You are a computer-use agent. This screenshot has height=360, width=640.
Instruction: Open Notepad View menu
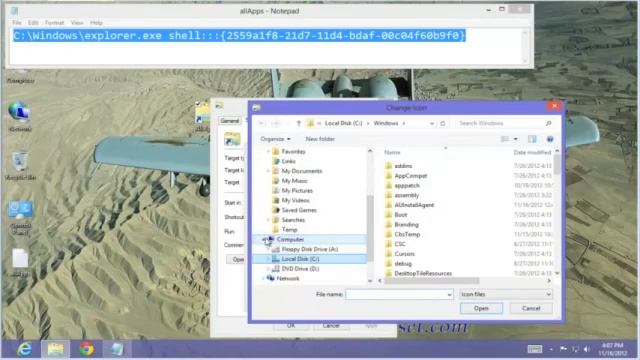click(77, 22)
